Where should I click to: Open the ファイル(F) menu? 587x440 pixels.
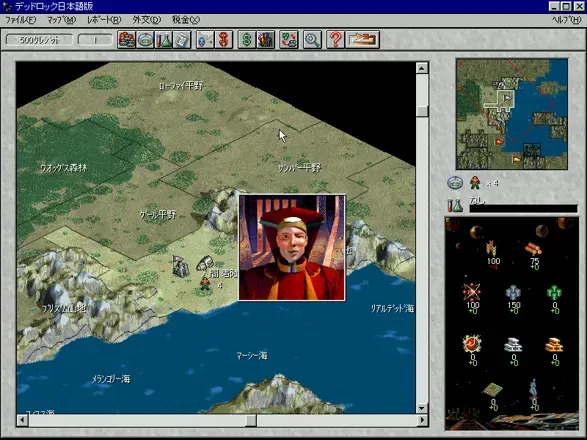(x=20, y=19)
